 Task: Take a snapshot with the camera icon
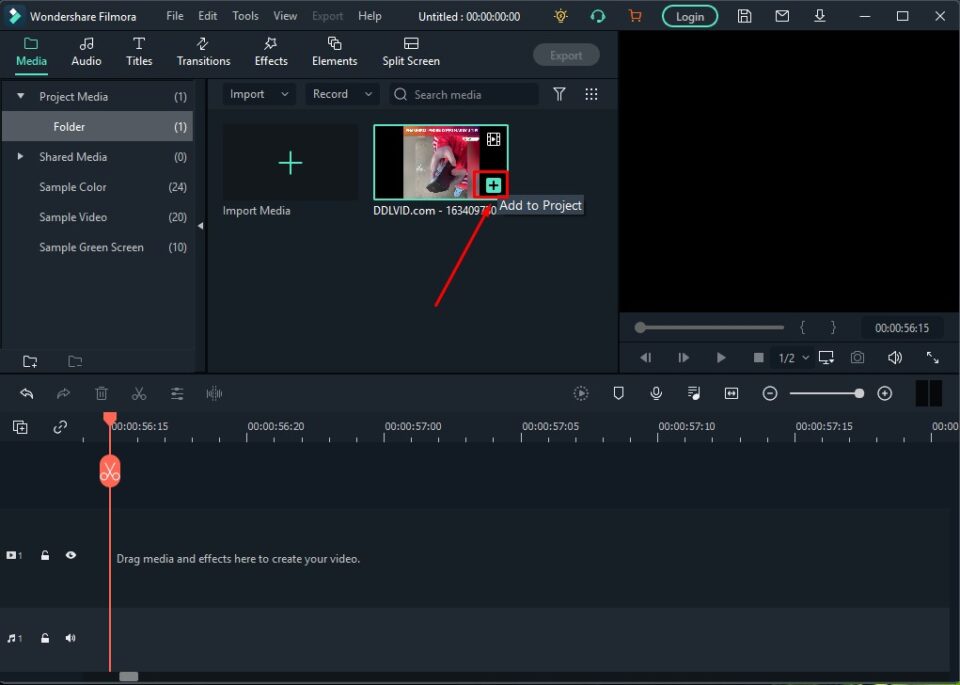(x=857, y=358)
